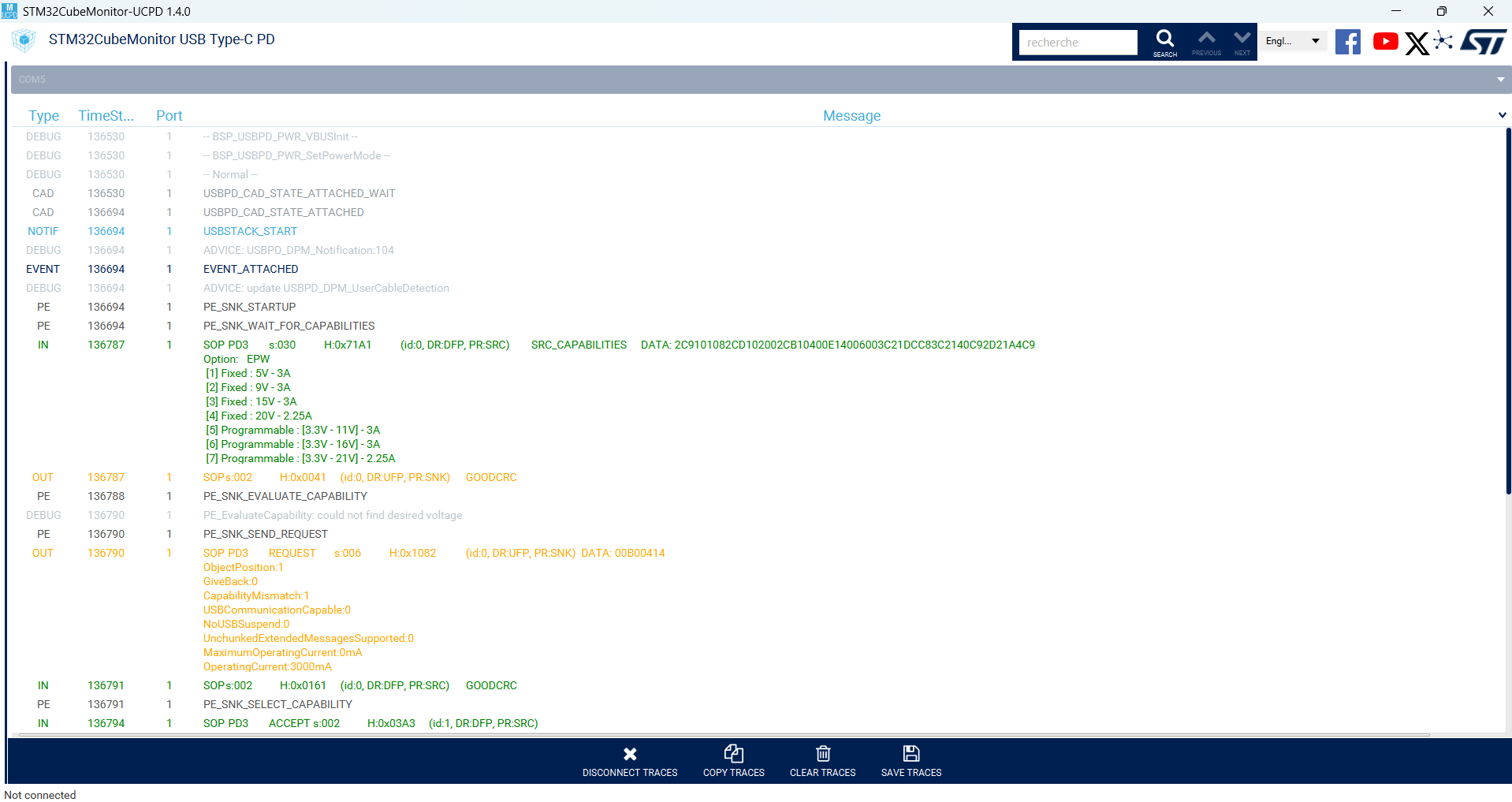Click Disconnect Traces
Image resolution: width=1512 pixels, height=802 pixels.
pyautogui.click(x=630, y=753)
